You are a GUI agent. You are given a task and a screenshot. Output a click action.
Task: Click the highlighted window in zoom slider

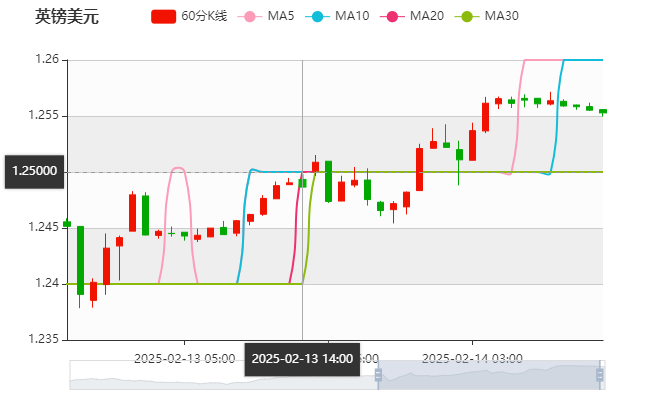tap(490, 374)
